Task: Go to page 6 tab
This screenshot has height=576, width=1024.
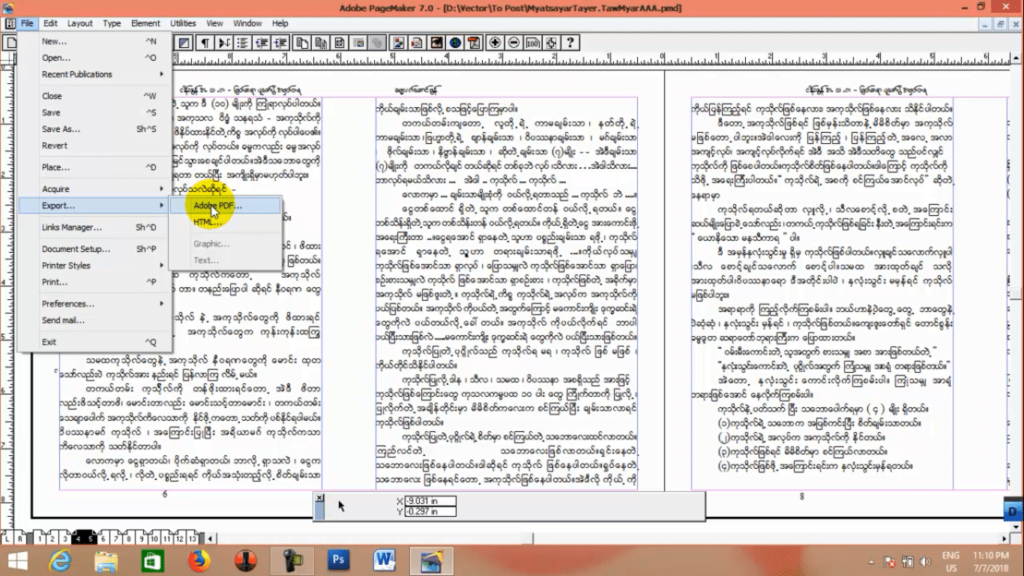Action: tap(103, 539)
